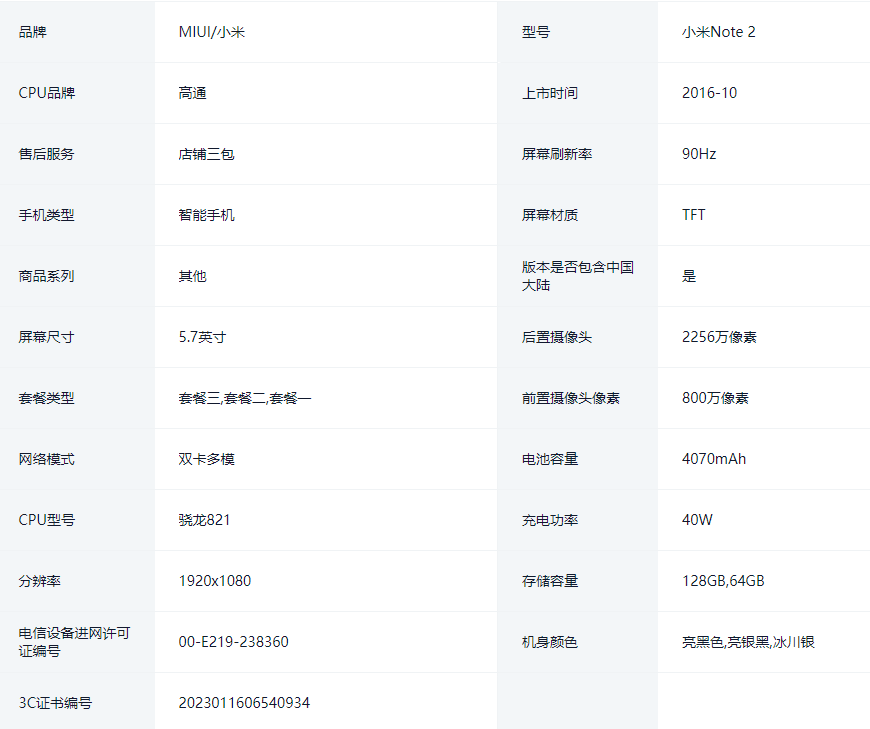The image size is (870, 729).
Task: Click the value '智能手机'
Action: point(206,215)
